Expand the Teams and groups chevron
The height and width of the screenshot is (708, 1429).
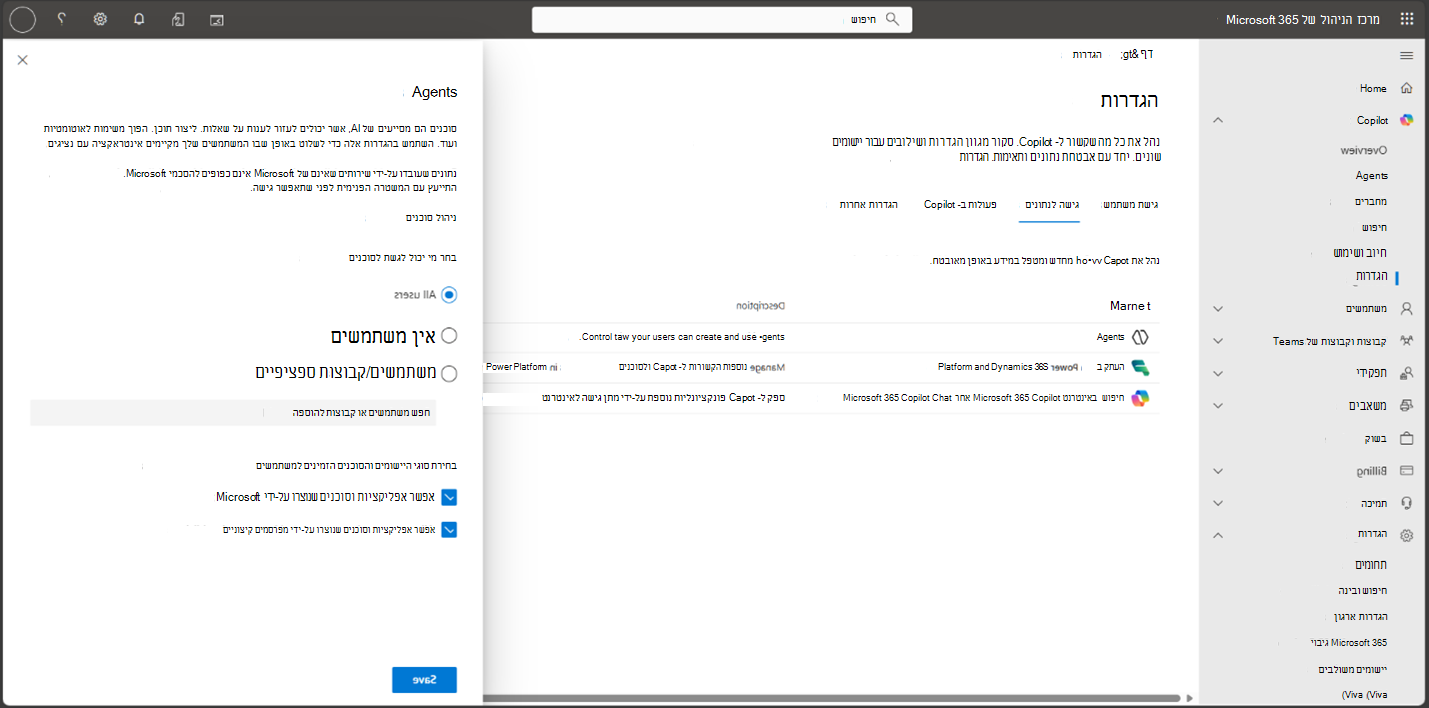tap(1218, 341)
